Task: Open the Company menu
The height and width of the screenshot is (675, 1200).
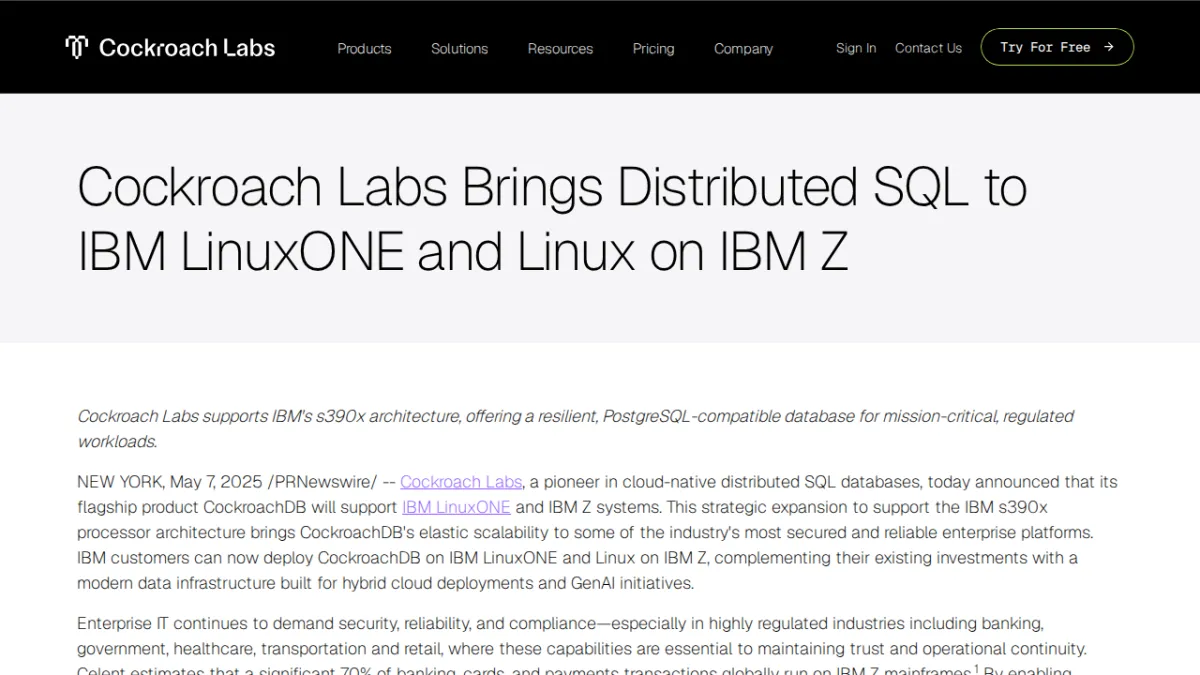Action: 743,48
